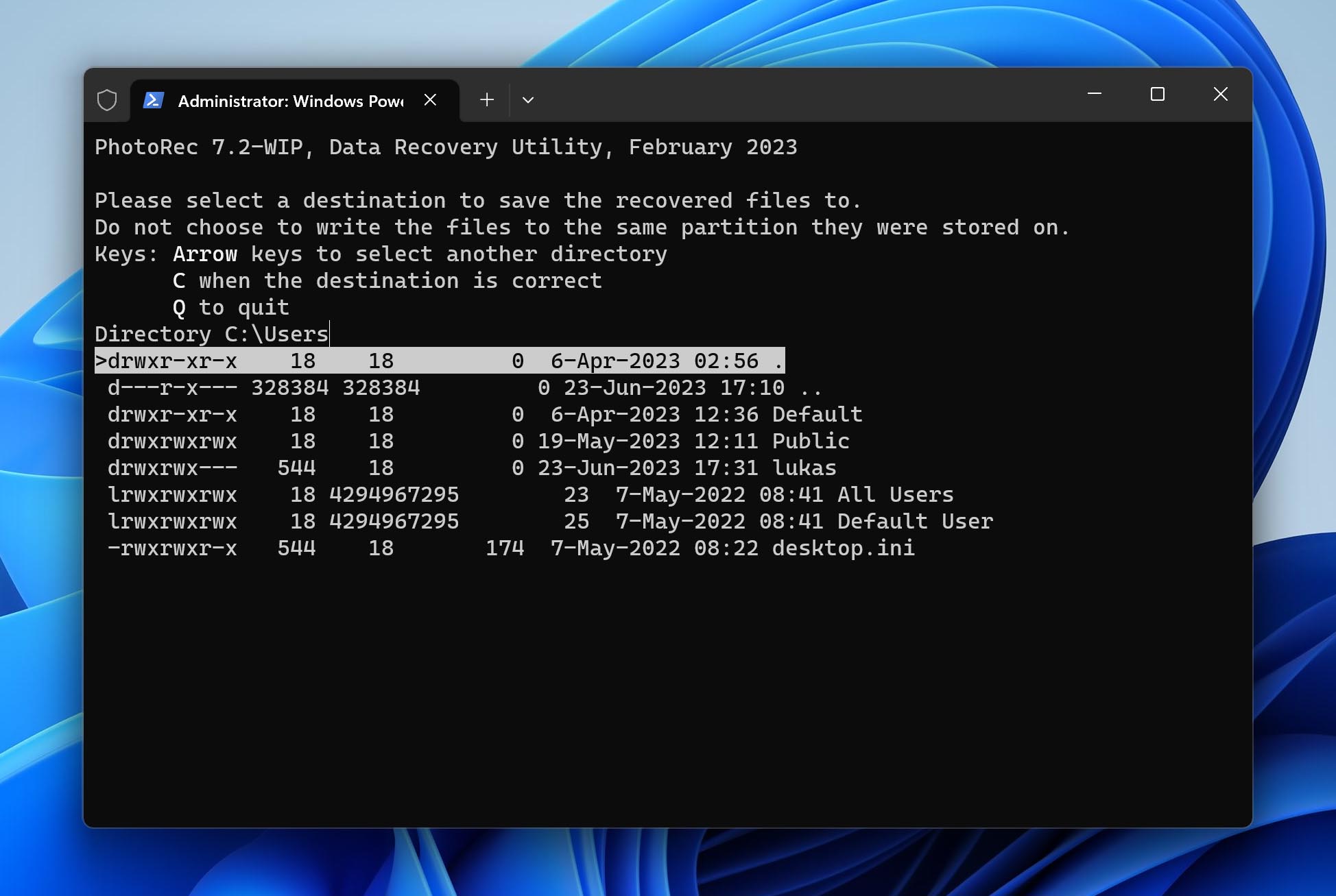Expand the new tab profile dropdown chevron
Screen dimensions: 1336x896
pos(528,100)
